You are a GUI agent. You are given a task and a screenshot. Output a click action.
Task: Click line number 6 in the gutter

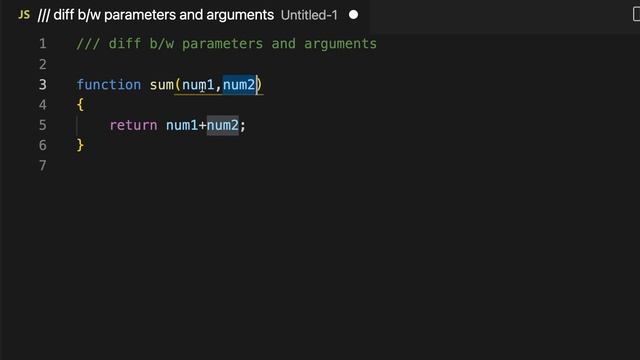point(42,145)
